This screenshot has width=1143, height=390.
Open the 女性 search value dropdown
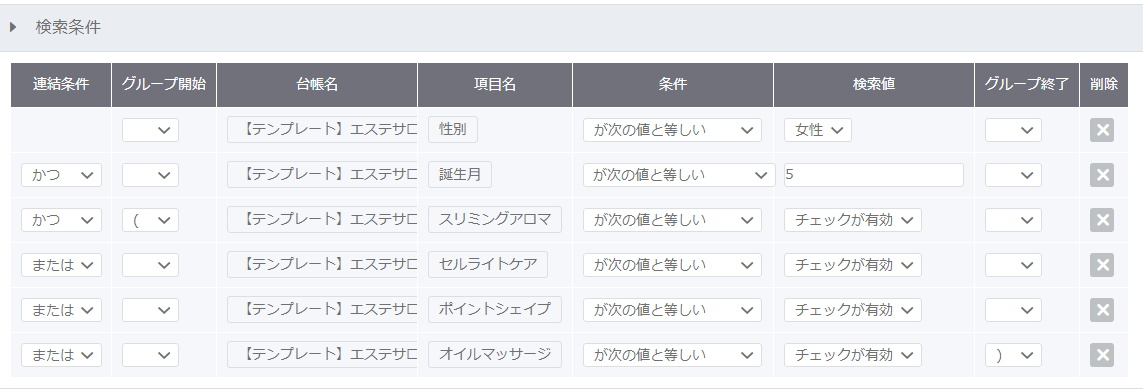pyautogui.click(x=818, y=130)
